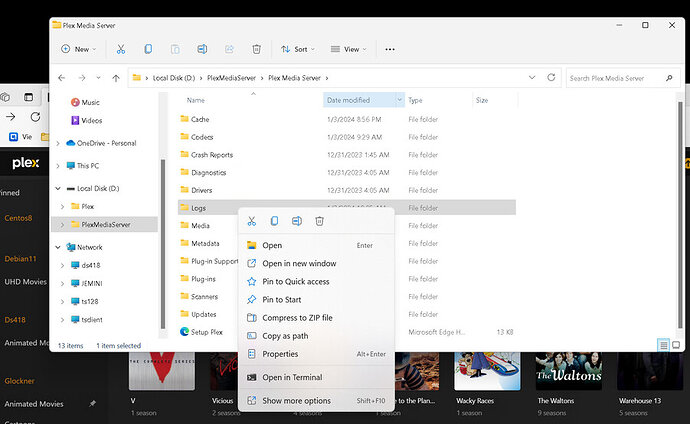This screenshot has height=424, width=690.
Task: Collapse the Network tree node
Action: point(58,247)
